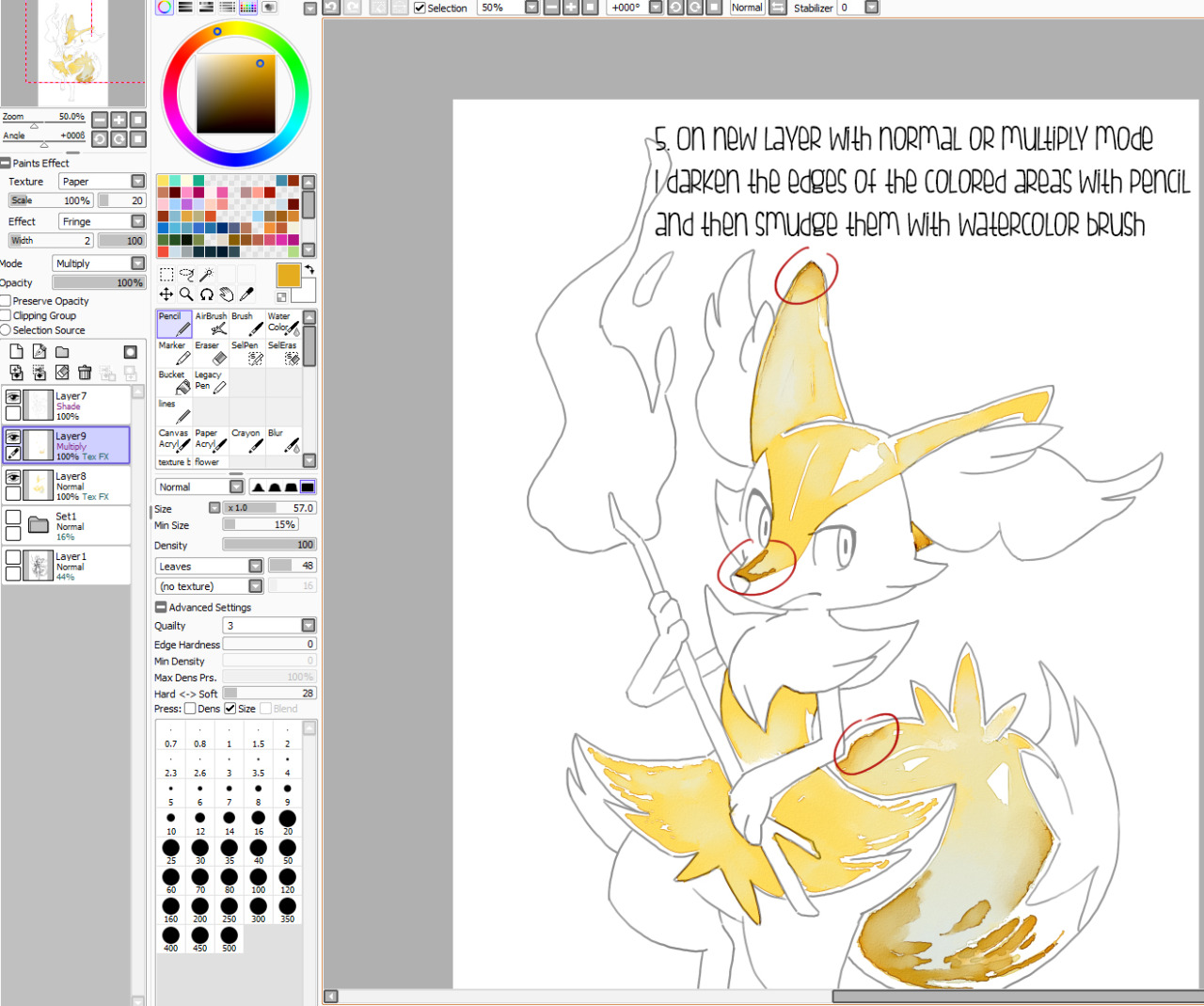The height and width of the screenshot is (1006, 1204).
Task: Select the Water Color tool
Action: pos(284,324)
